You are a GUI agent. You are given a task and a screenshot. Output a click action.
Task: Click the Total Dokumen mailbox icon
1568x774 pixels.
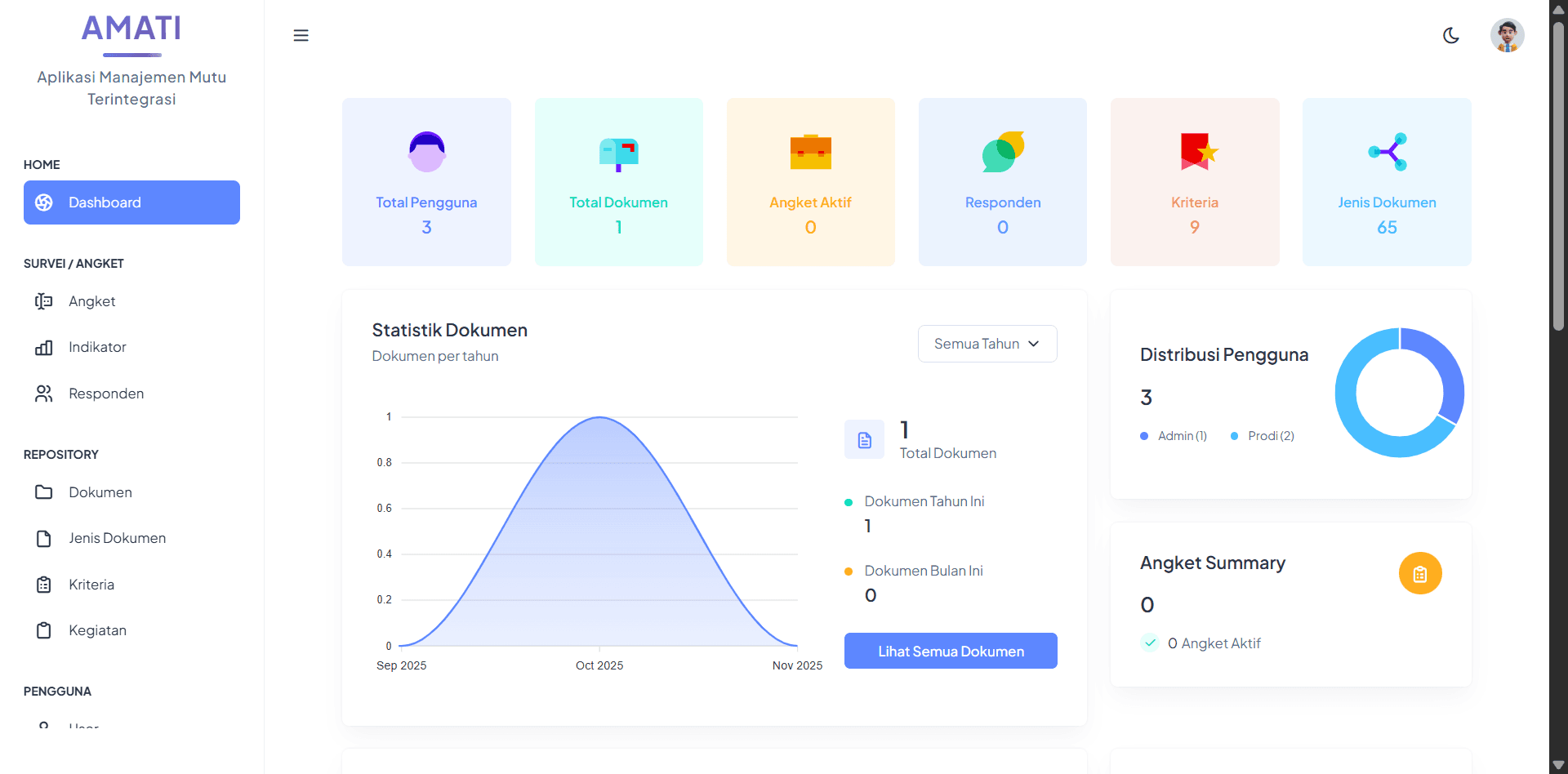click(x=618, y=153)
